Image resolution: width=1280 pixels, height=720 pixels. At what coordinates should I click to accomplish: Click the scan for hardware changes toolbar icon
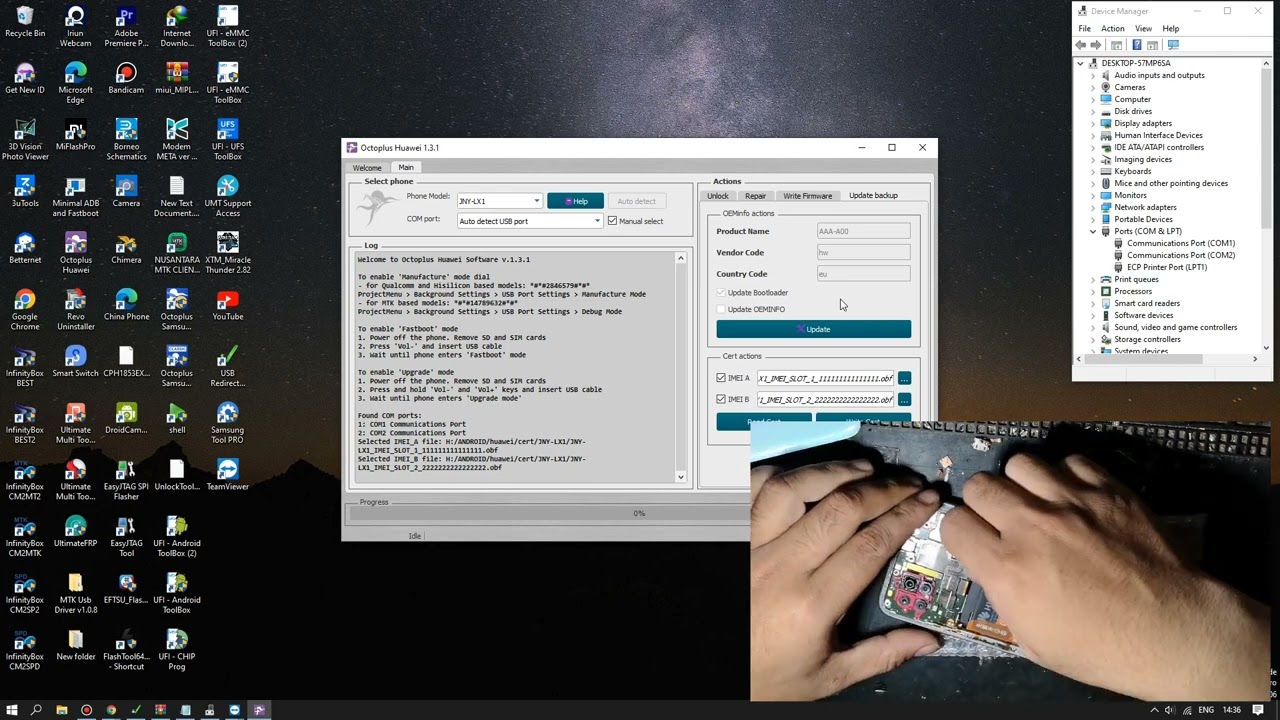[x=1173, y=45]
